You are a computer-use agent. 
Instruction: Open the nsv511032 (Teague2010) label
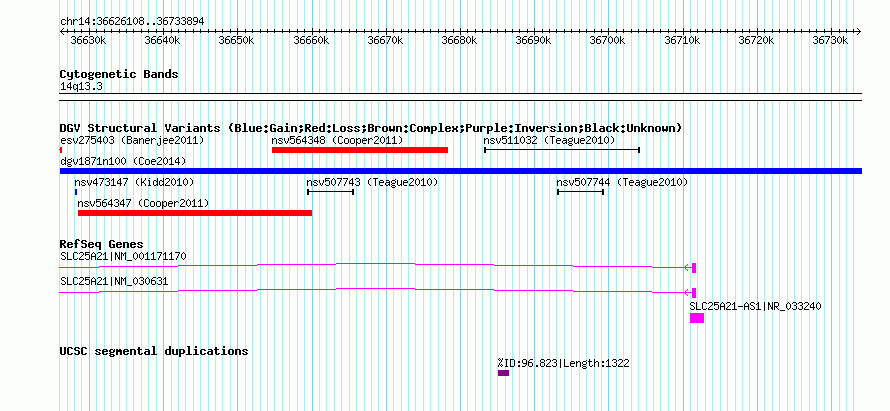pyautogui.click(x=549, y=140)
